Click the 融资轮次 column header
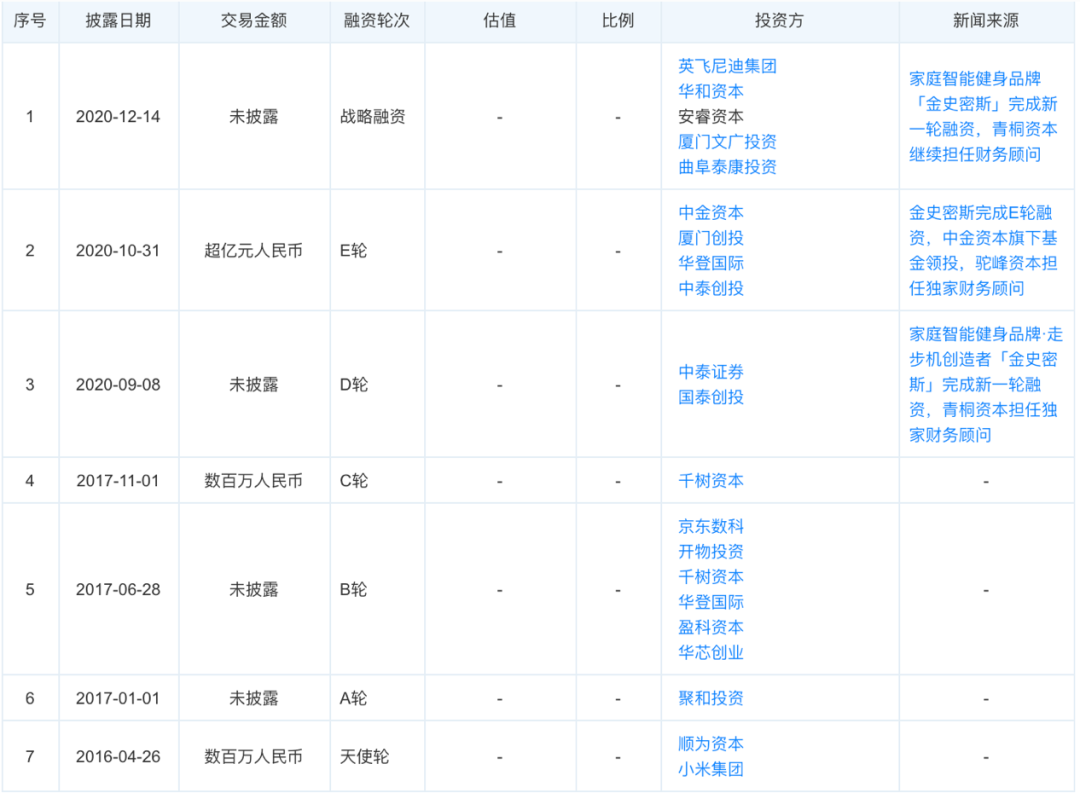Image resolution: width=1080 pixels, height=793 pixels. pyautogui.click(x=377, y=21)
